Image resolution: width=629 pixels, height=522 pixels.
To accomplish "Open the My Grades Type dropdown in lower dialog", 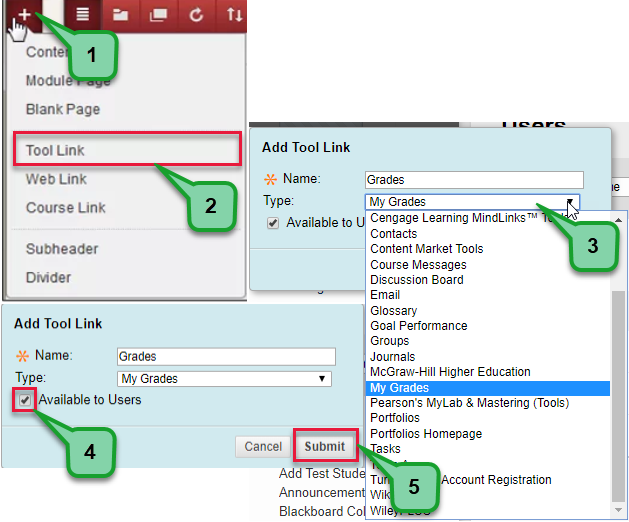I will pos(224,378).
